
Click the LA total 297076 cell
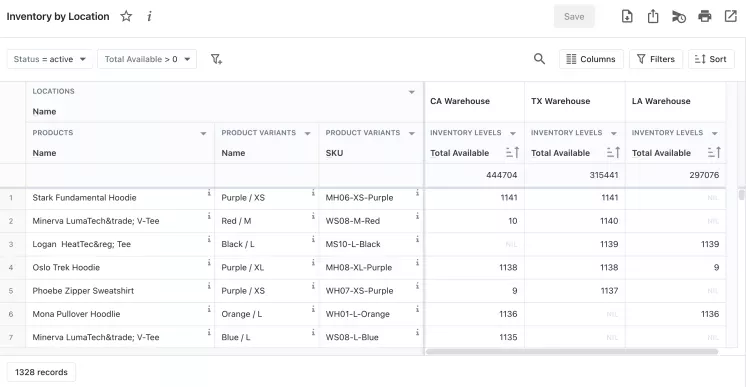pos(676,175)
